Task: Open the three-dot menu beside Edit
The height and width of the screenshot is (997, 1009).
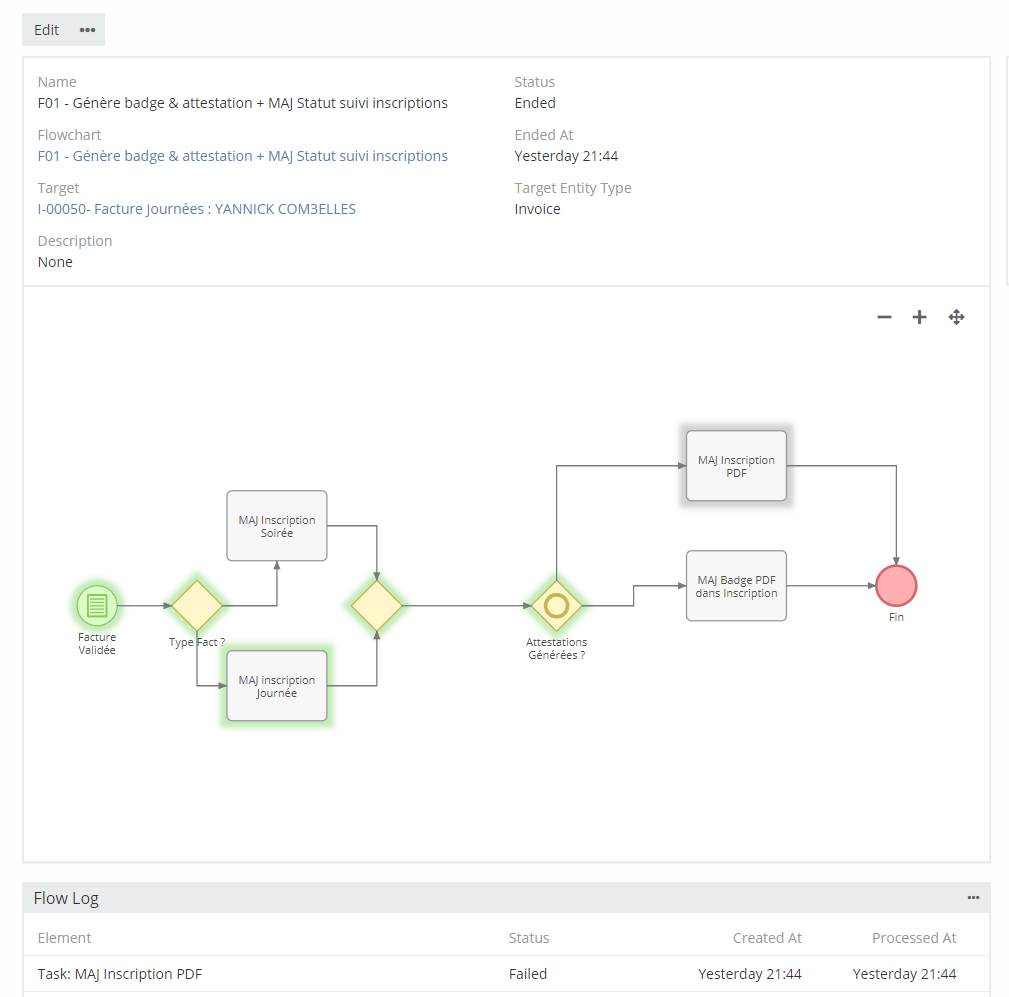Action: point(88,30)
